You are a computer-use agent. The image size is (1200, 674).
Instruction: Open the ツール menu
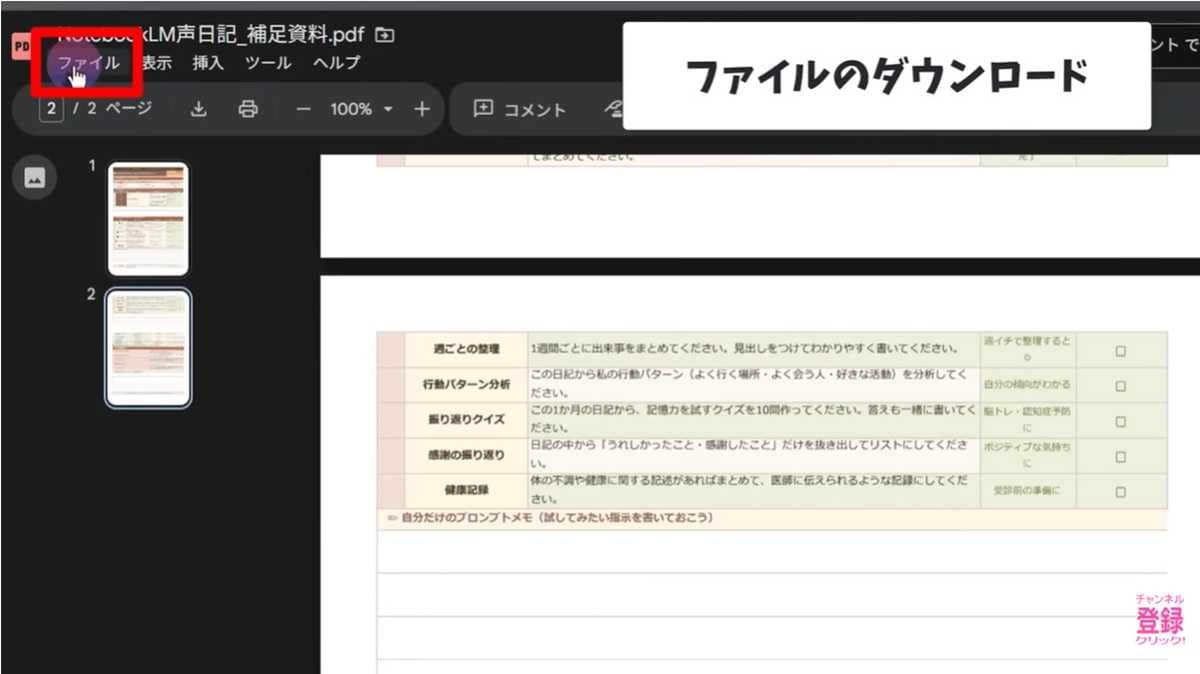268,63
